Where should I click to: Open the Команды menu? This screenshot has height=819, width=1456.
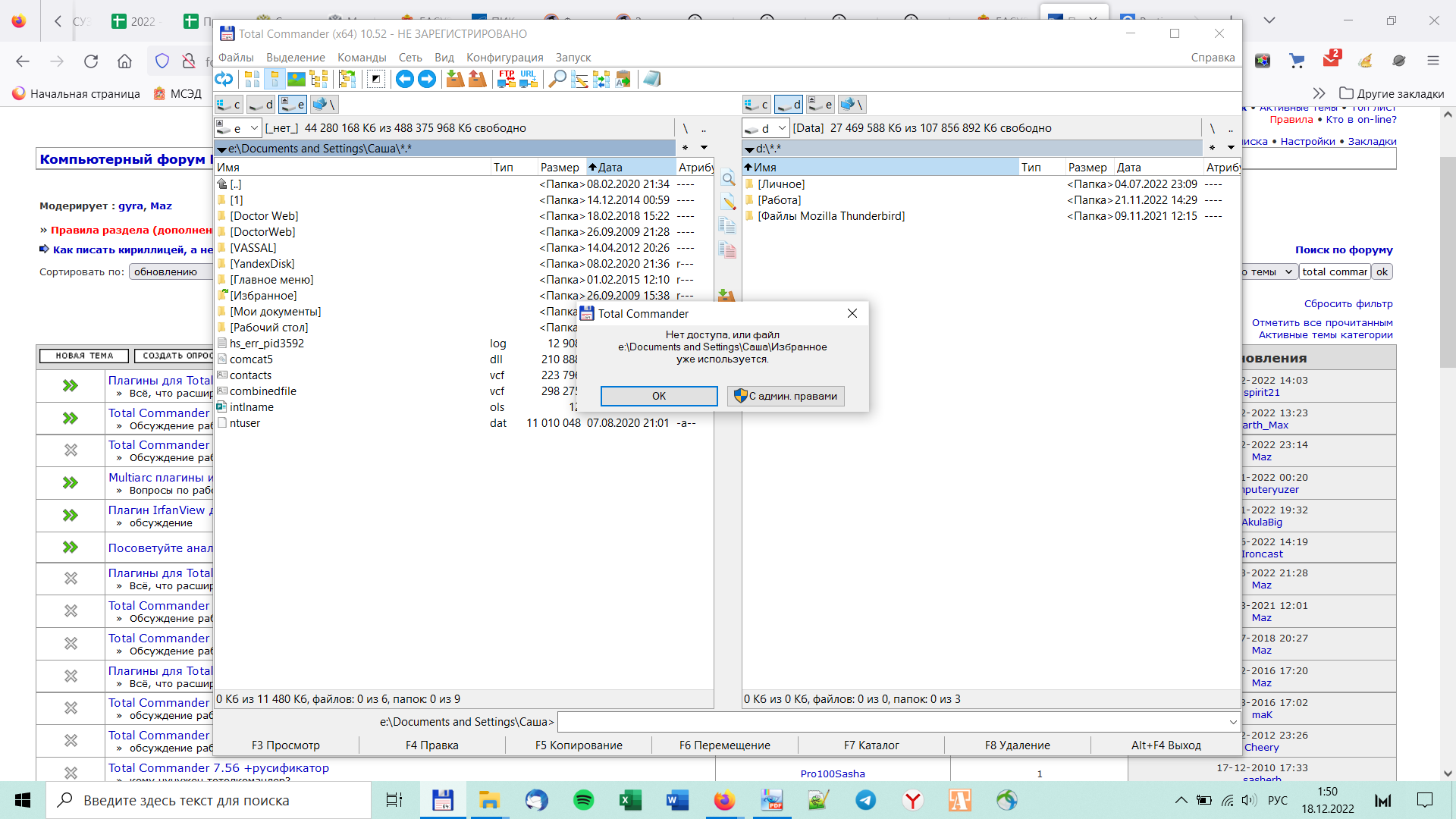point(362,58)
